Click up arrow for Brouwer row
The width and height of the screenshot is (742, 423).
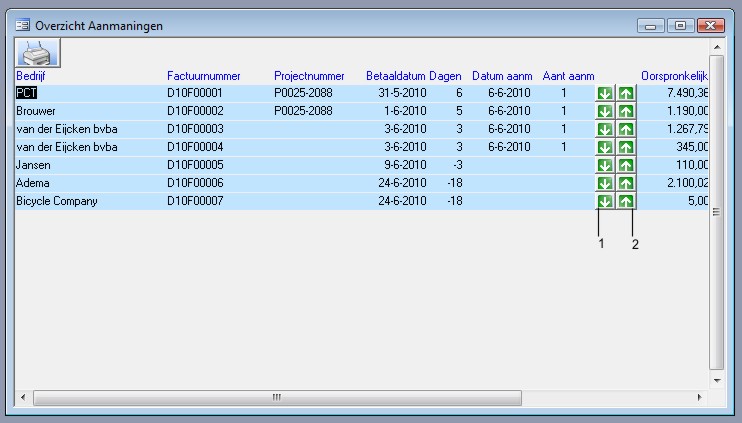click(626, 111)
